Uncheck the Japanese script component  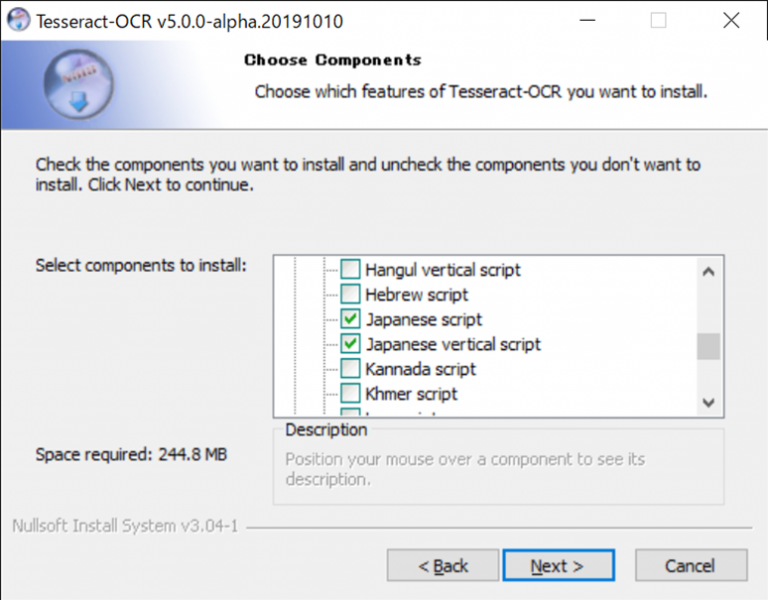tap(351, 320)
